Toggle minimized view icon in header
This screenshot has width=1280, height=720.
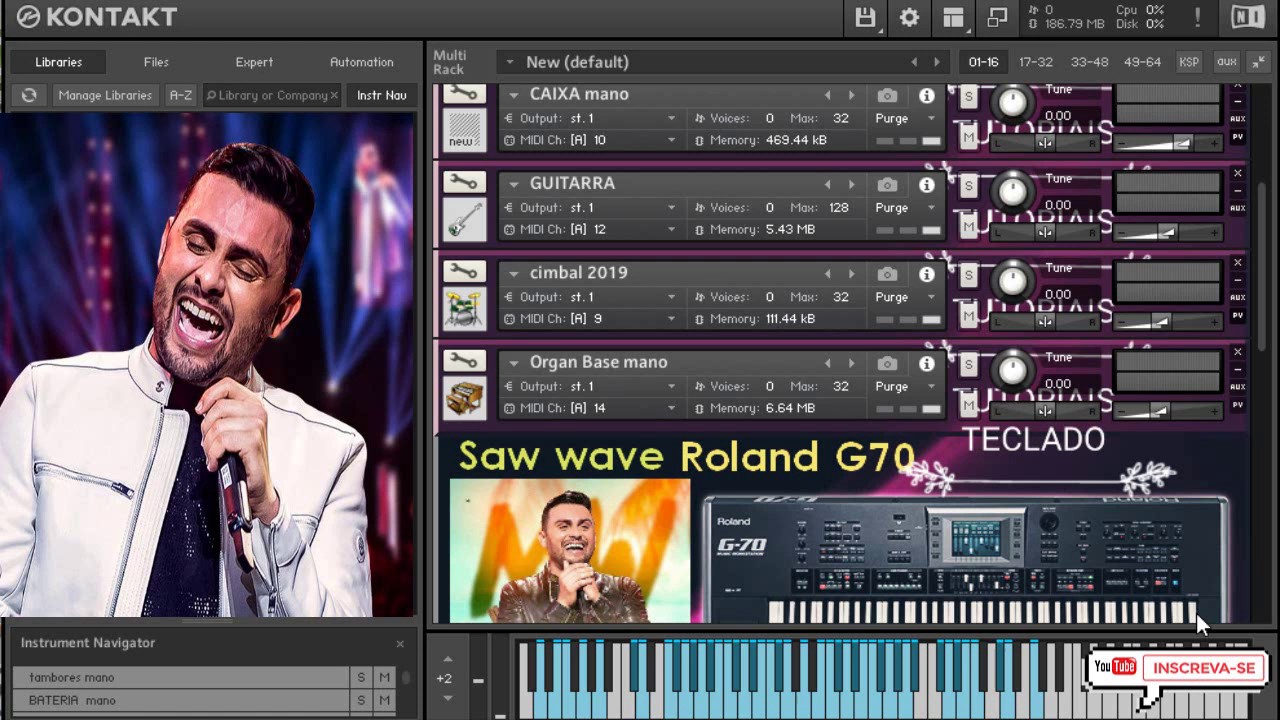point(997,18)
